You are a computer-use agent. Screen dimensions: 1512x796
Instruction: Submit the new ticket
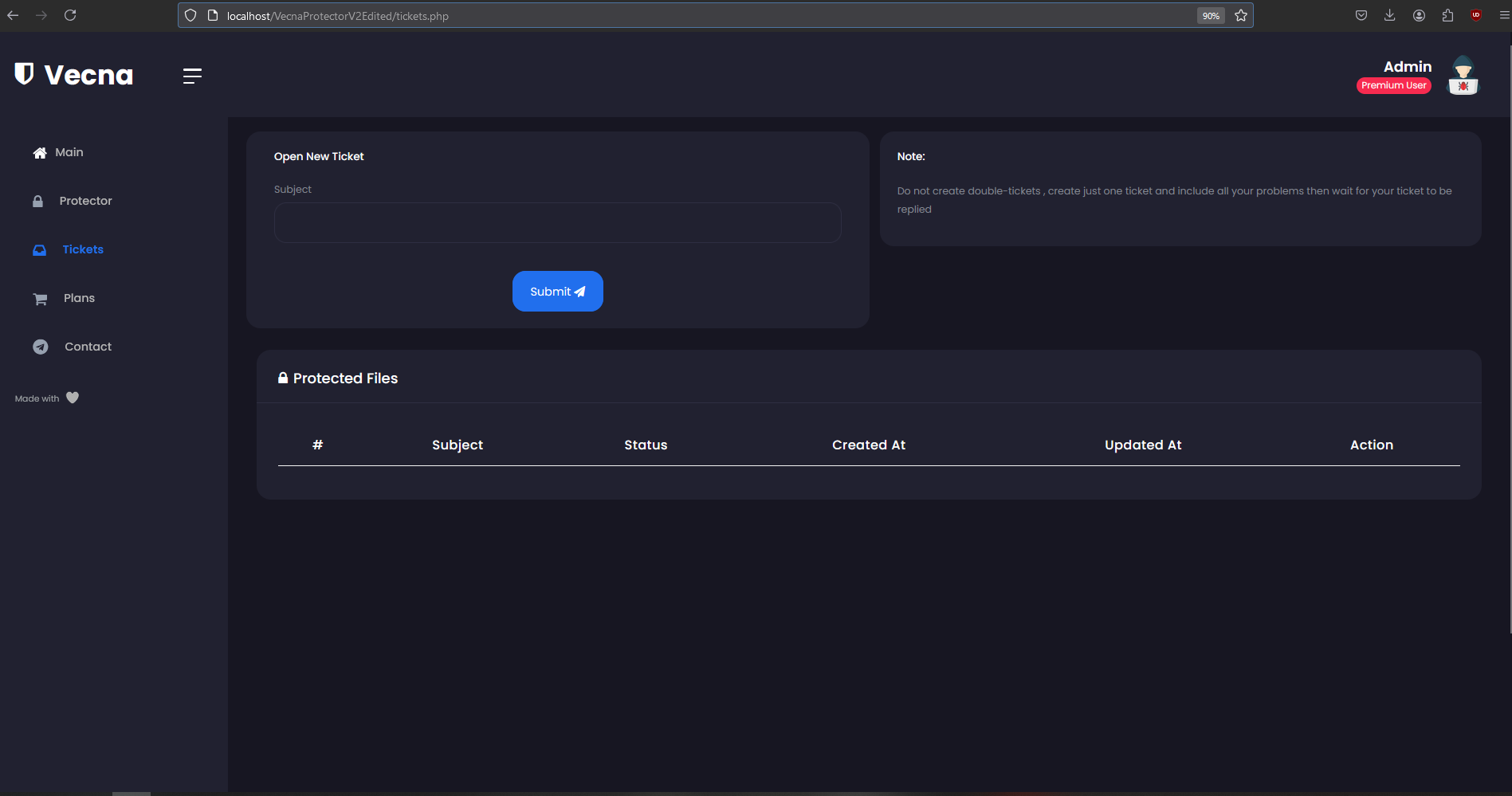[x=557, y=292]
